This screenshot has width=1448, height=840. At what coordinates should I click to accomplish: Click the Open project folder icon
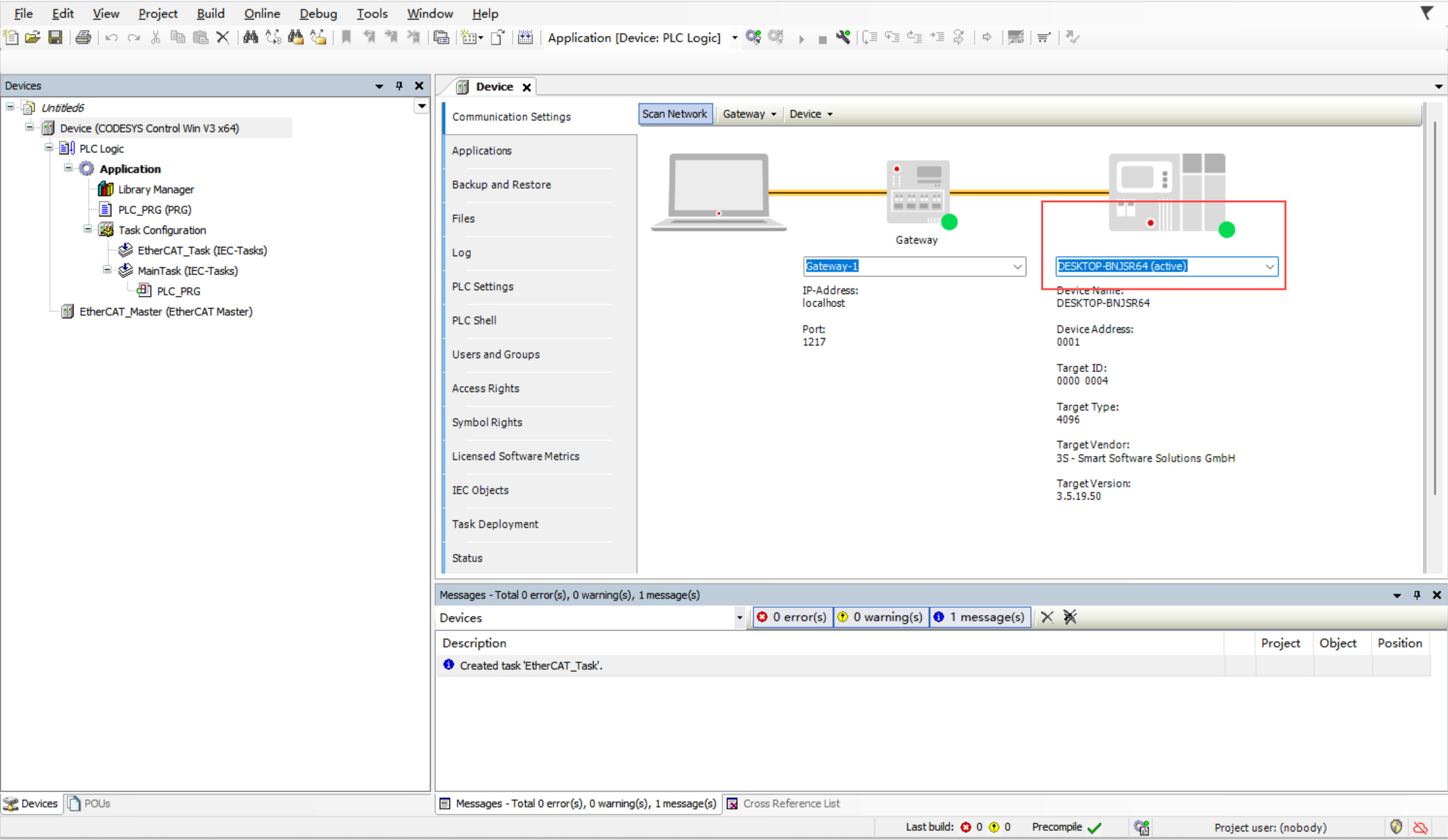[x=33, y=38]
